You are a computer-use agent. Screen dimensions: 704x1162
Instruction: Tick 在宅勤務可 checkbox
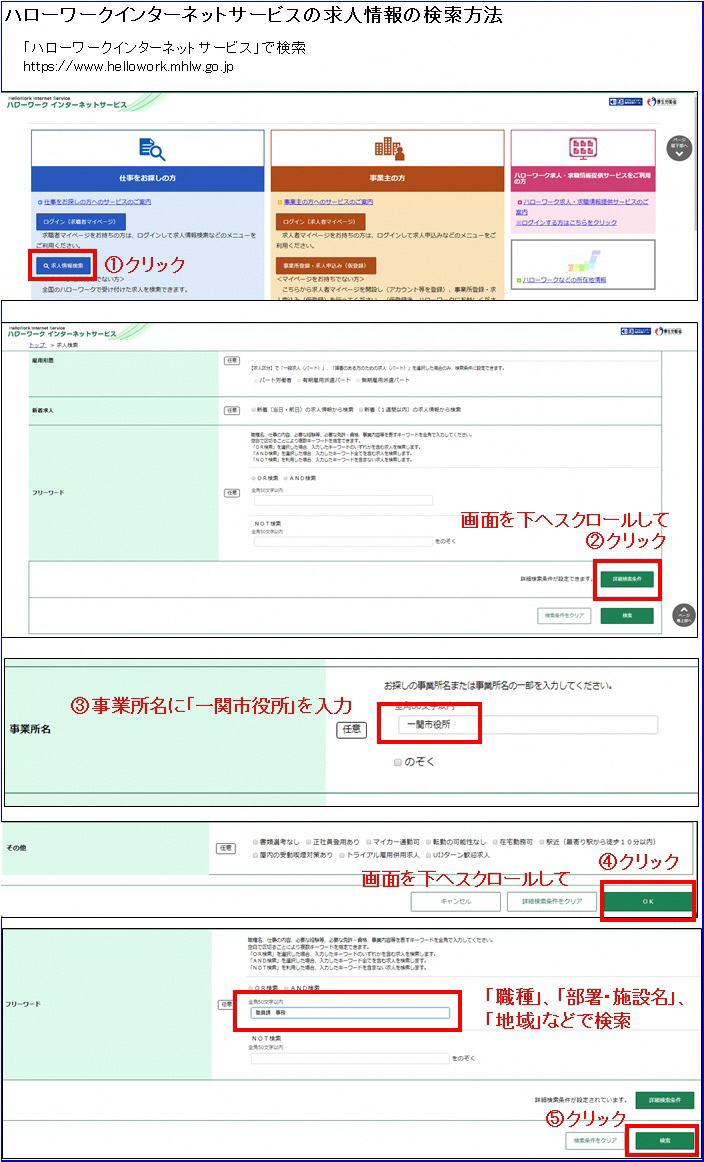(494, 842)
